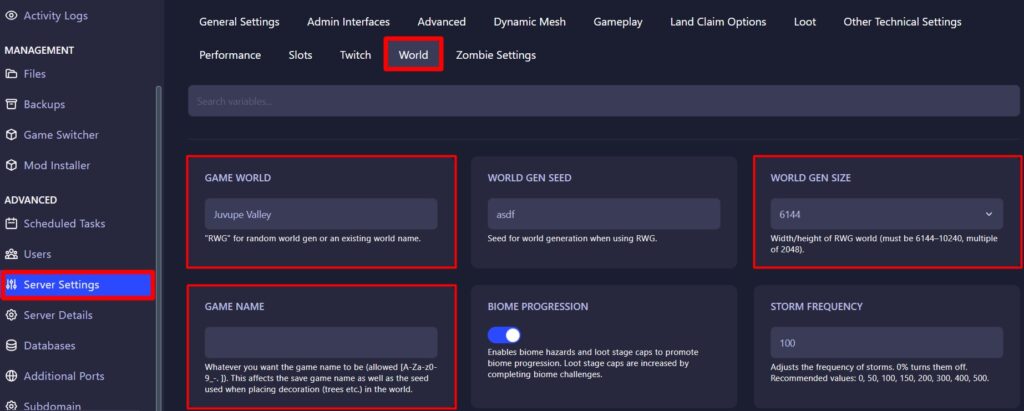The image size is (1024, 411).
Task: Click the Files folder icon in sidebar
Action: tap(12, 74)
